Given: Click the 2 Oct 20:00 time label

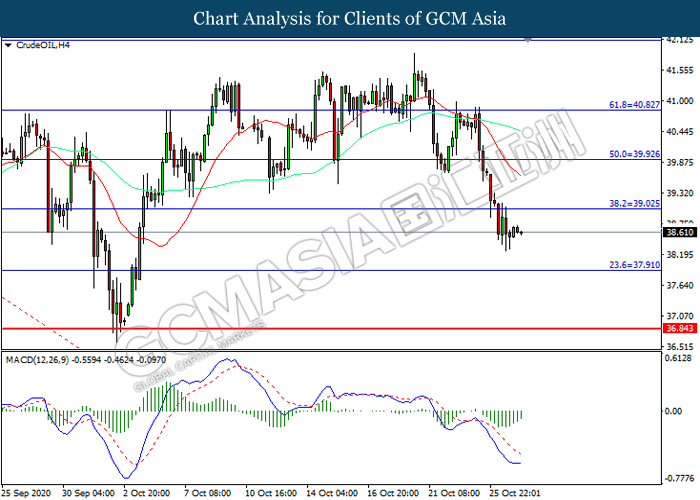Looking at the screenshot, I should (147, 494).
